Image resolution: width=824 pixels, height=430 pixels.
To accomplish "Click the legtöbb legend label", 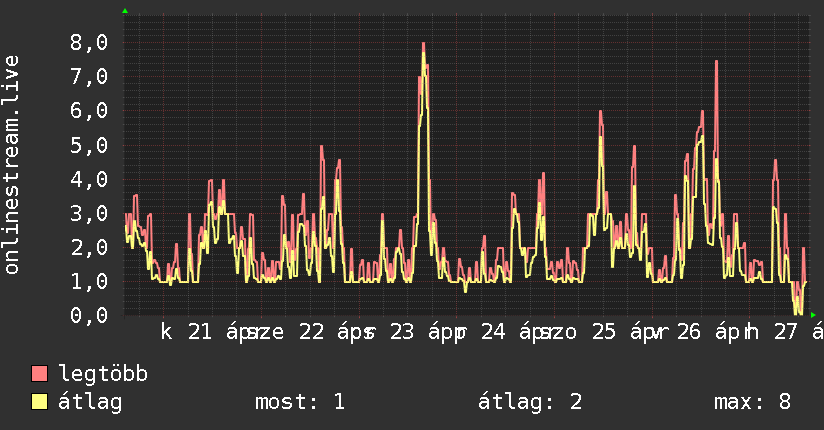I will [103, 374].
